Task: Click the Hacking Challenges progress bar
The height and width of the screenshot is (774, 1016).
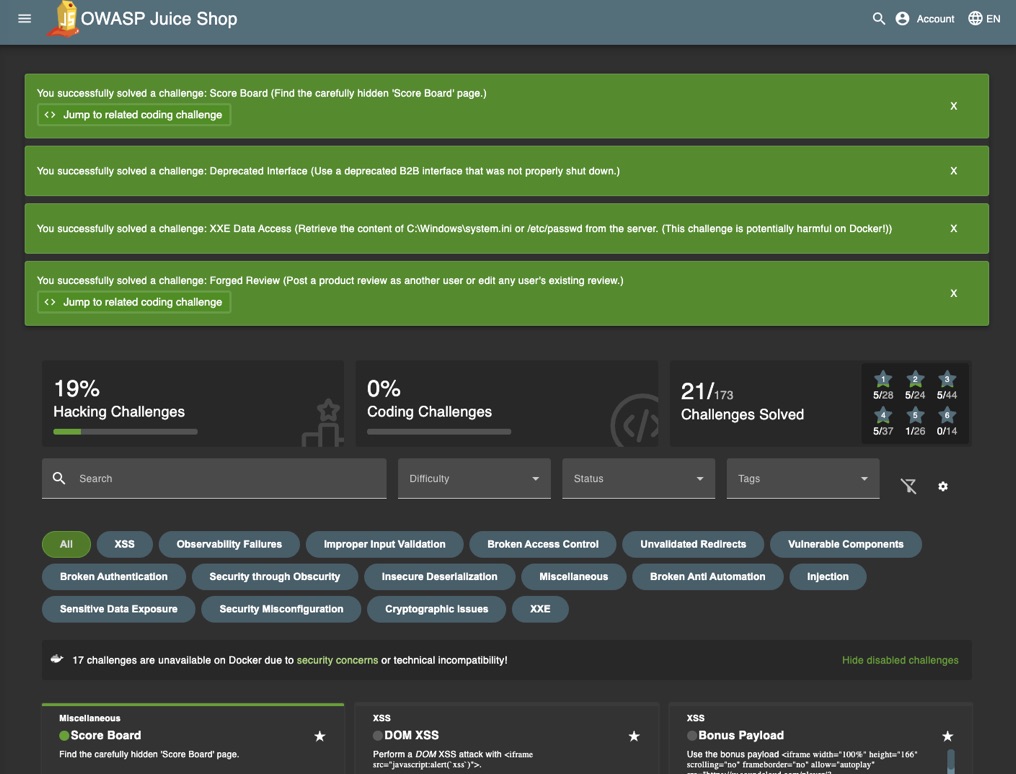Action: point(125,431)
